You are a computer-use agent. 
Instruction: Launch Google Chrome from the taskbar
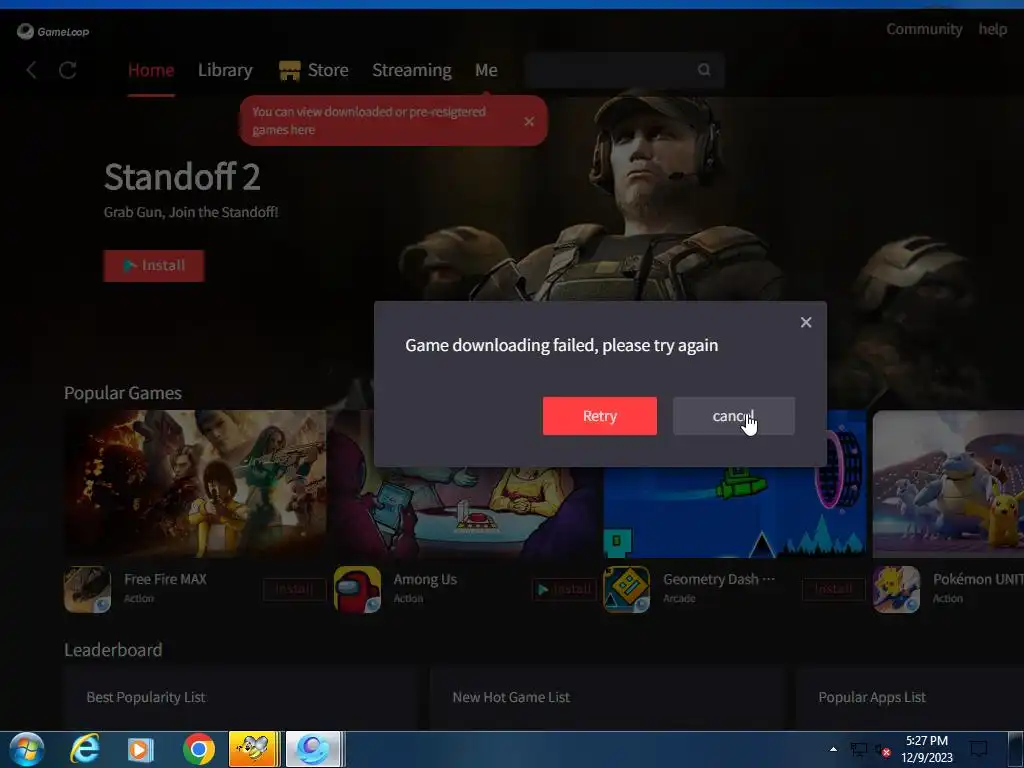199,749
